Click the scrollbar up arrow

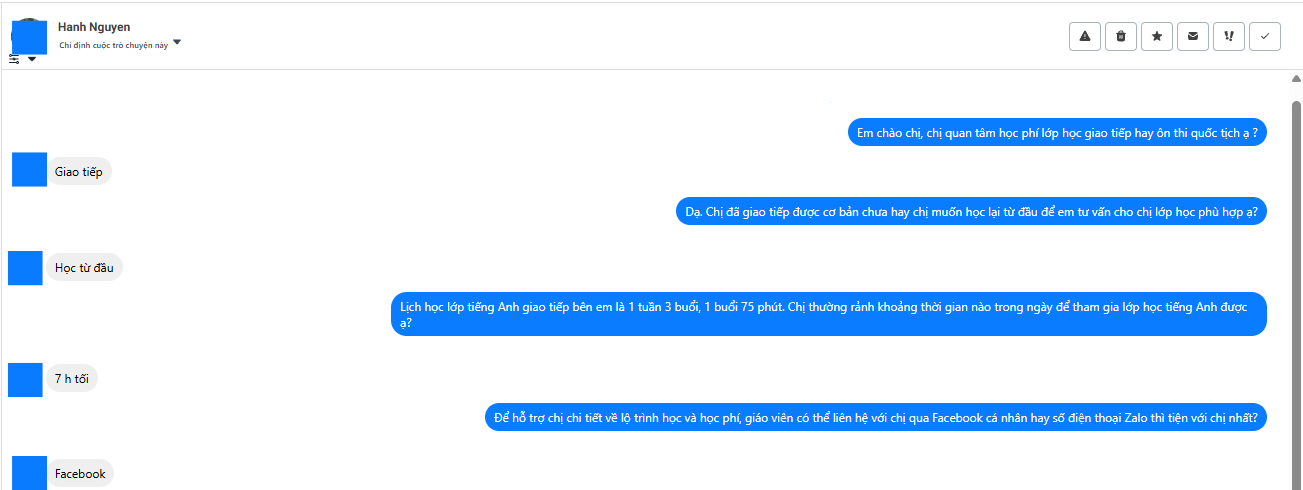pos(1297,79)
